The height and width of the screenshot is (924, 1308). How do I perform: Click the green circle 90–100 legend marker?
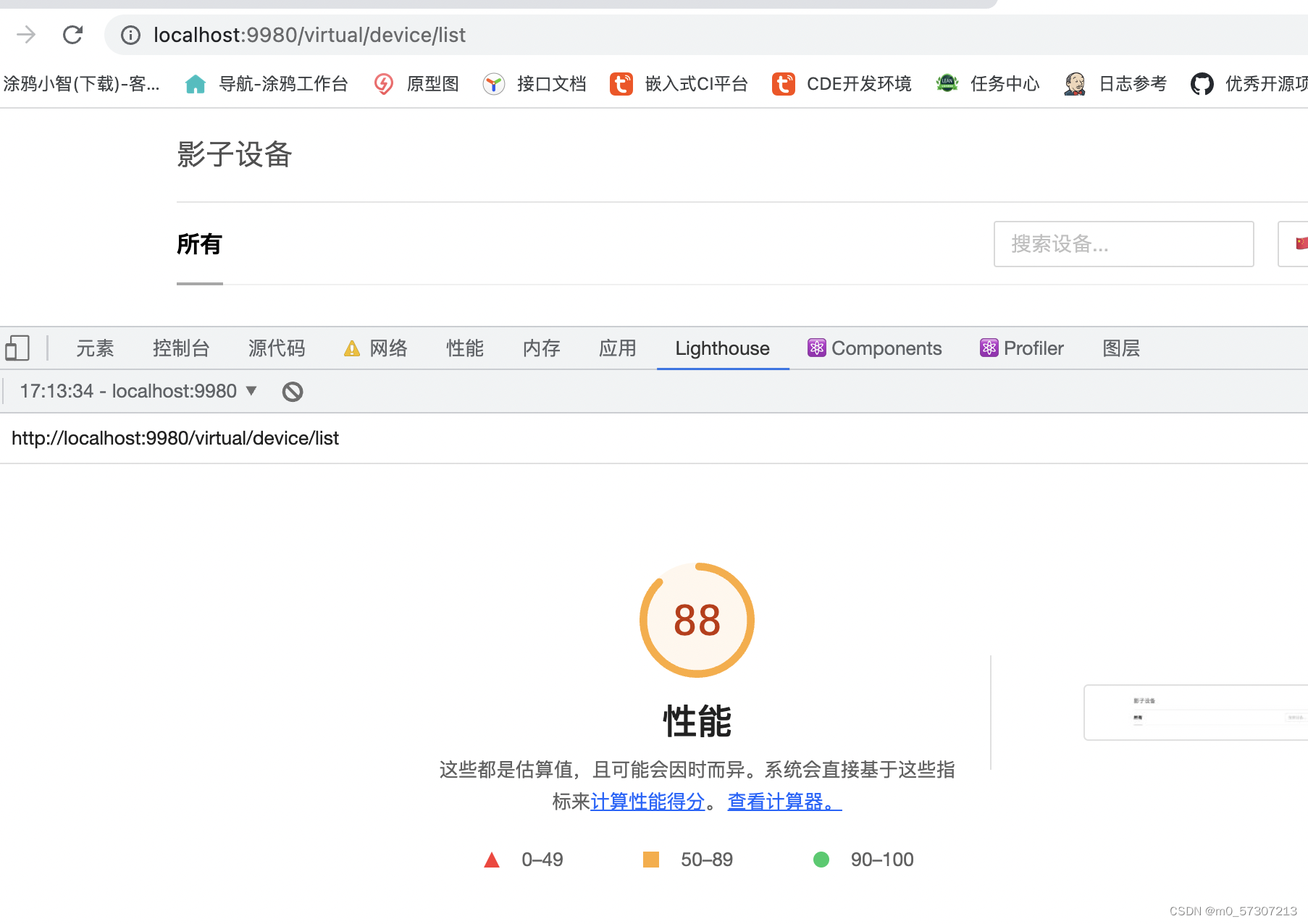821,860
